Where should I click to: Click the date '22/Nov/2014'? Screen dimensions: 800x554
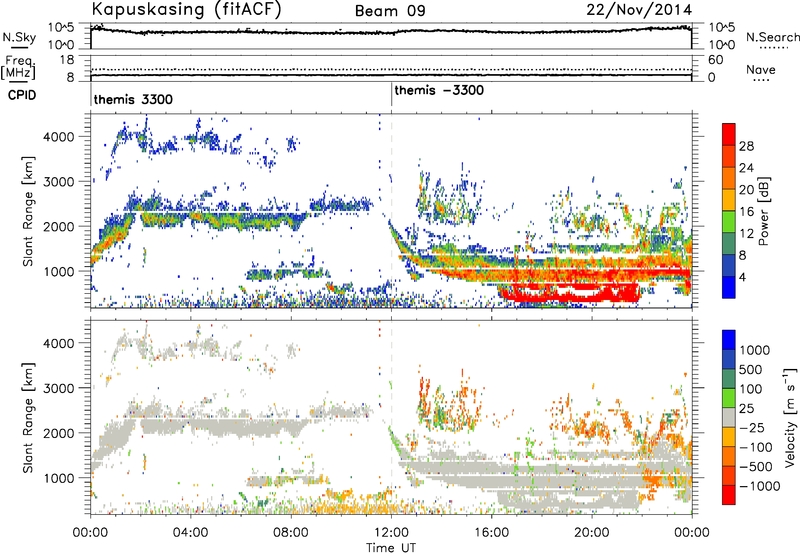coord(639,10)
